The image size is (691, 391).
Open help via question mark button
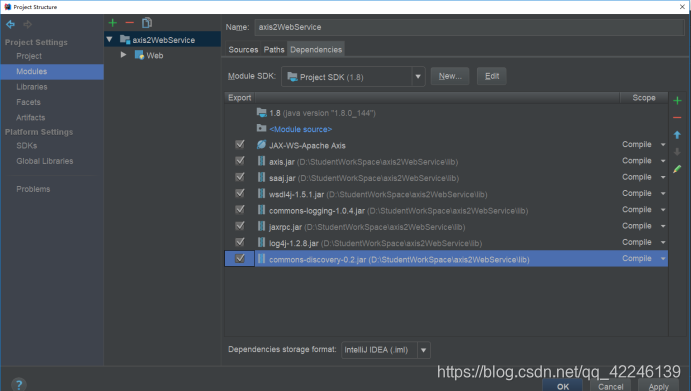(19, 385)
